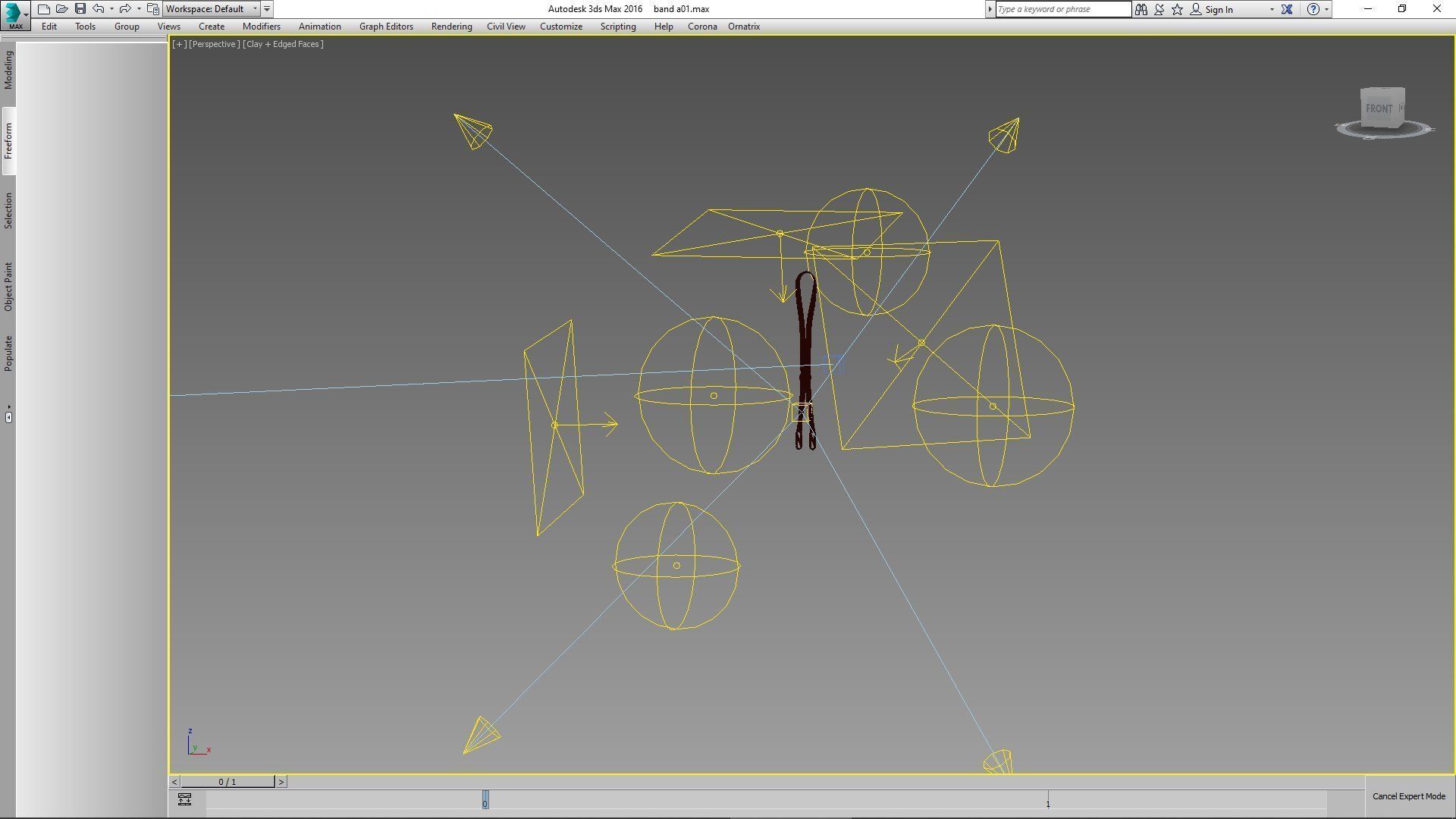Save the scene with the floppy disk icon
1456x819 pixels.
pyautogui.click(x=80, y=9)
